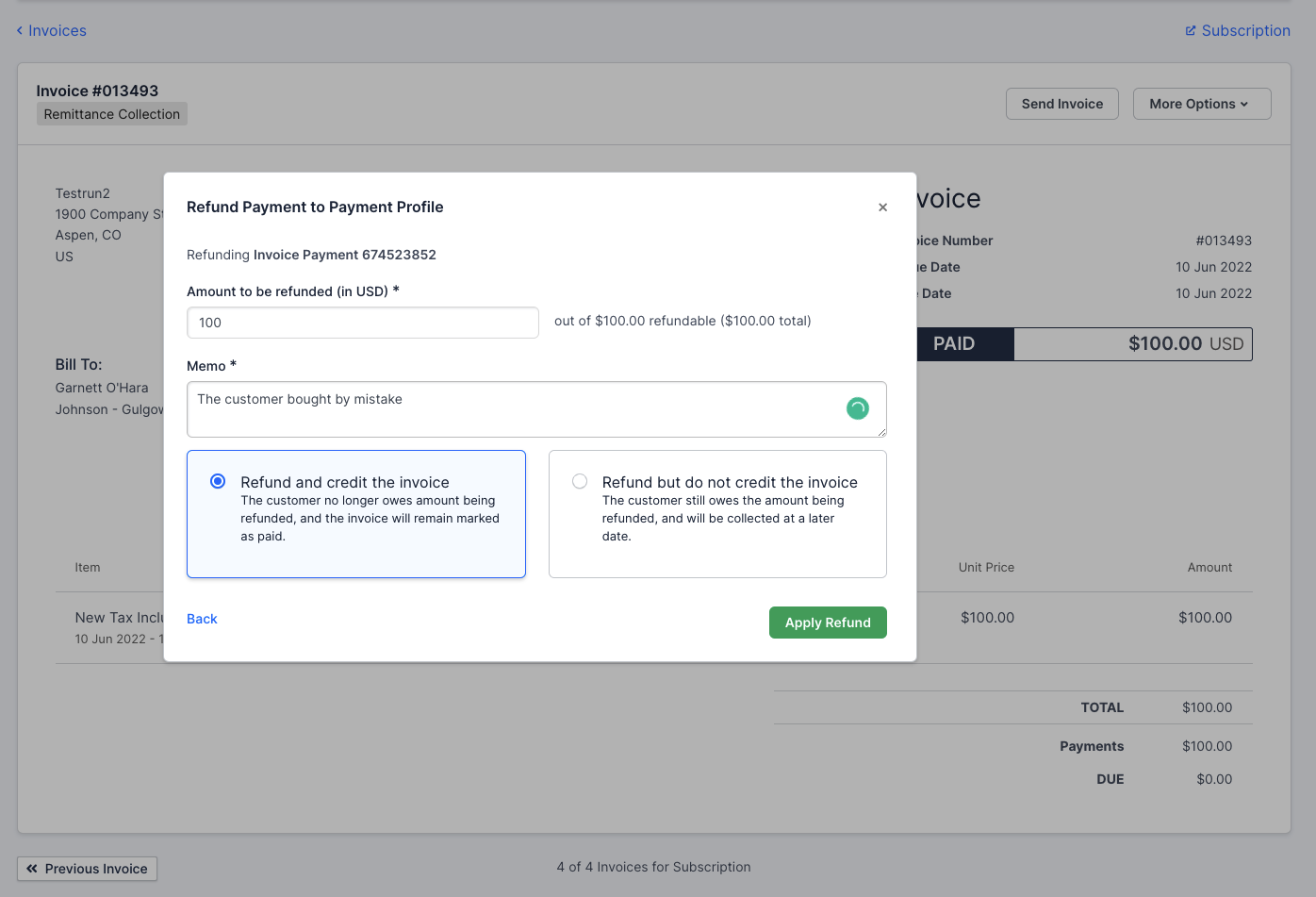Click the back chevron beside Invoices
Viewport: 1316px width, 897px height.
(x=20, y=31)
